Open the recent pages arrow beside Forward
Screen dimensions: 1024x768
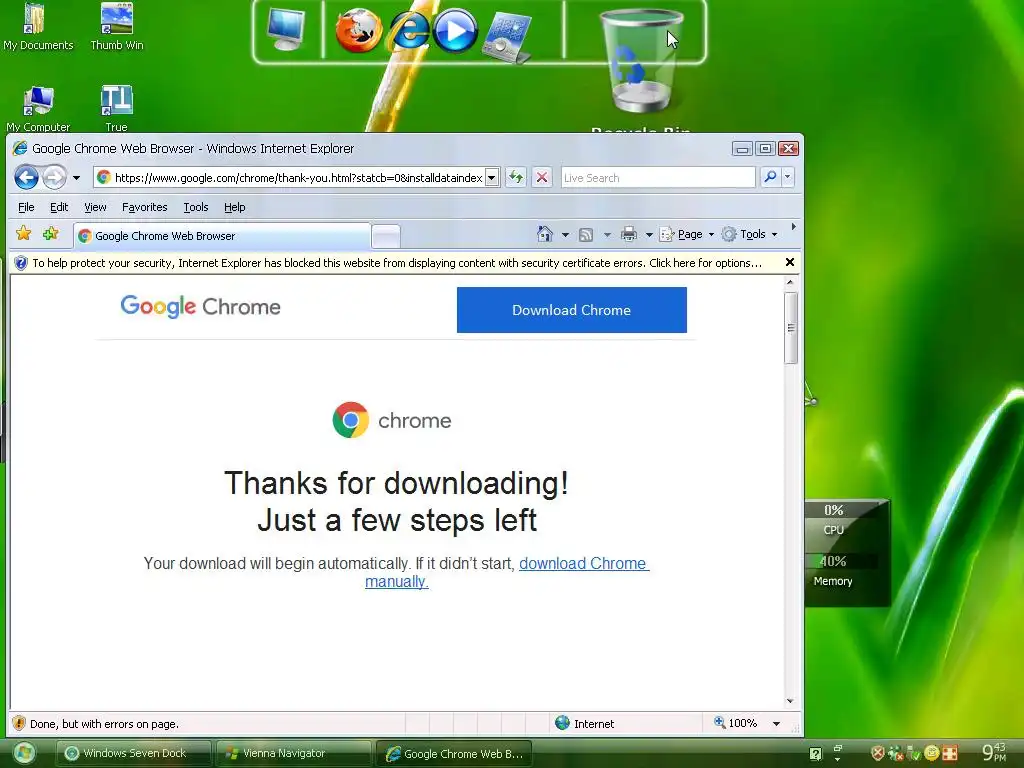(76, 178)
